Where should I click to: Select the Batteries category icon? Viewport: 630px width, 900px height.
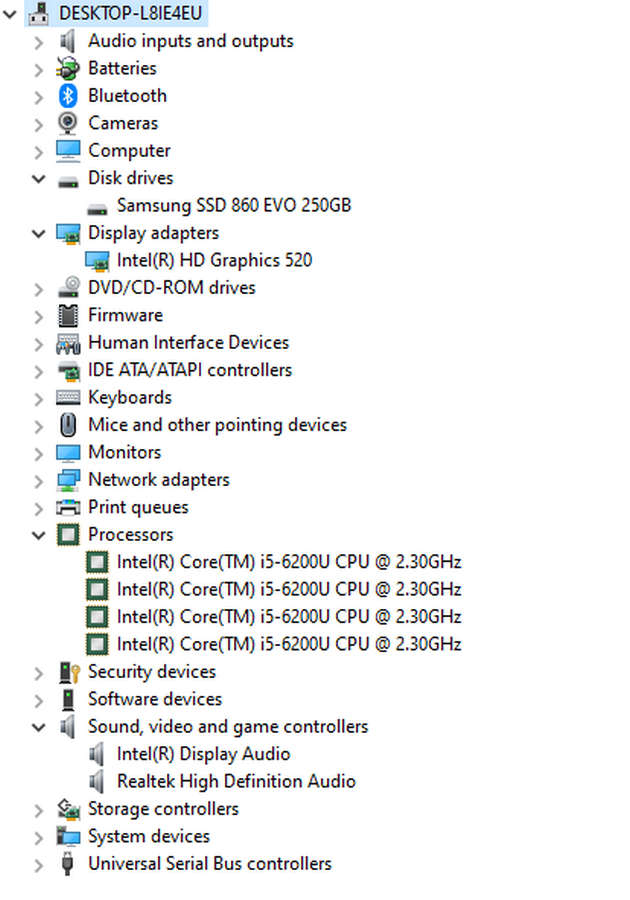[67, 68]
